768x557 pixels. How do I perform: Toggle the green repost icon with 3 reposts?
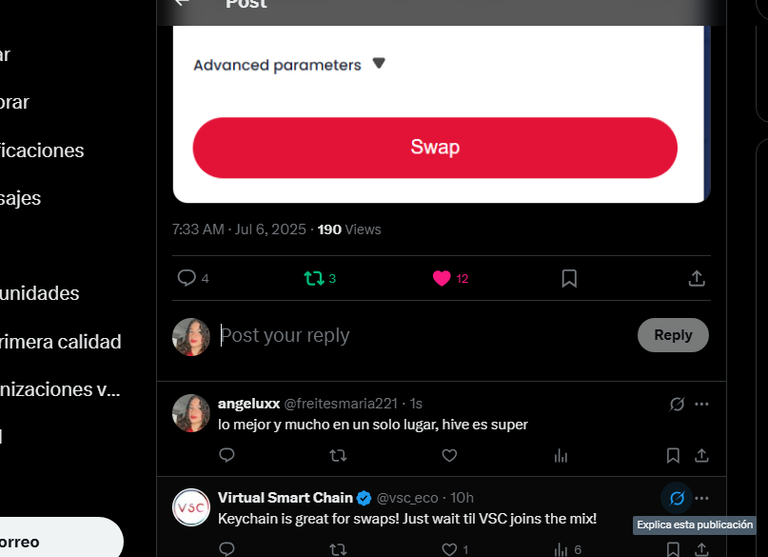click(x=314, y=278)
